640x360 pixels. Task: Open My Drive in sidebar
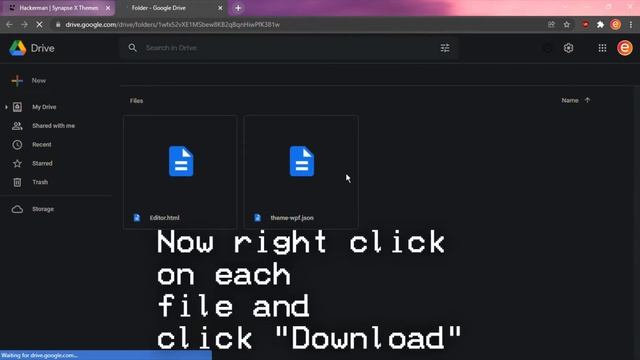[x=44, y=107]
